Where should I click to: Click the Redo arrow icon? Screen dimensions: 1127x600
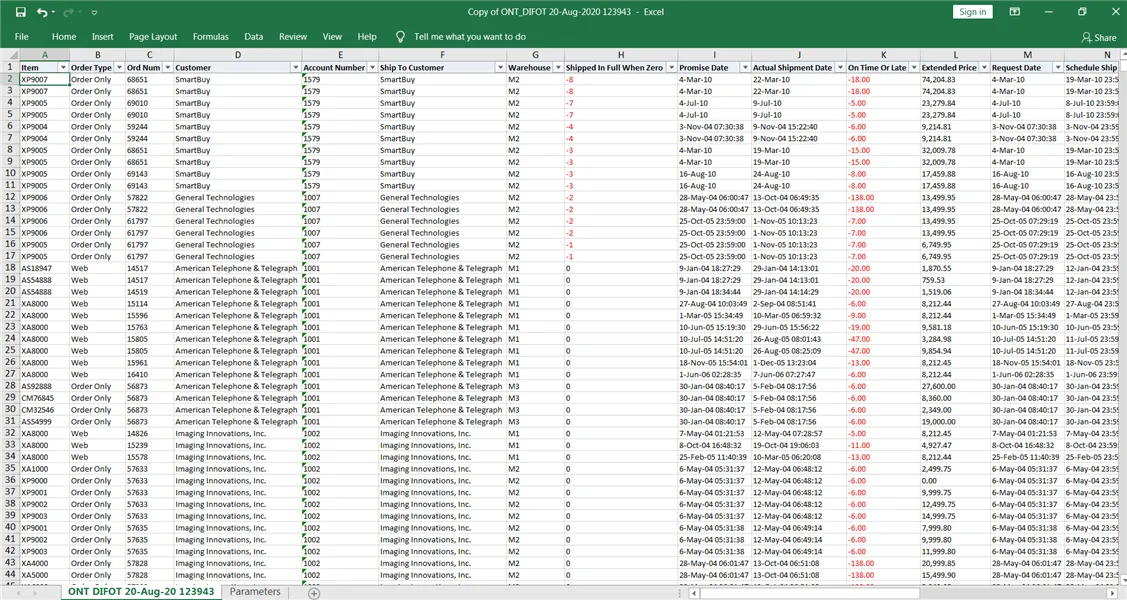[68, 12]
